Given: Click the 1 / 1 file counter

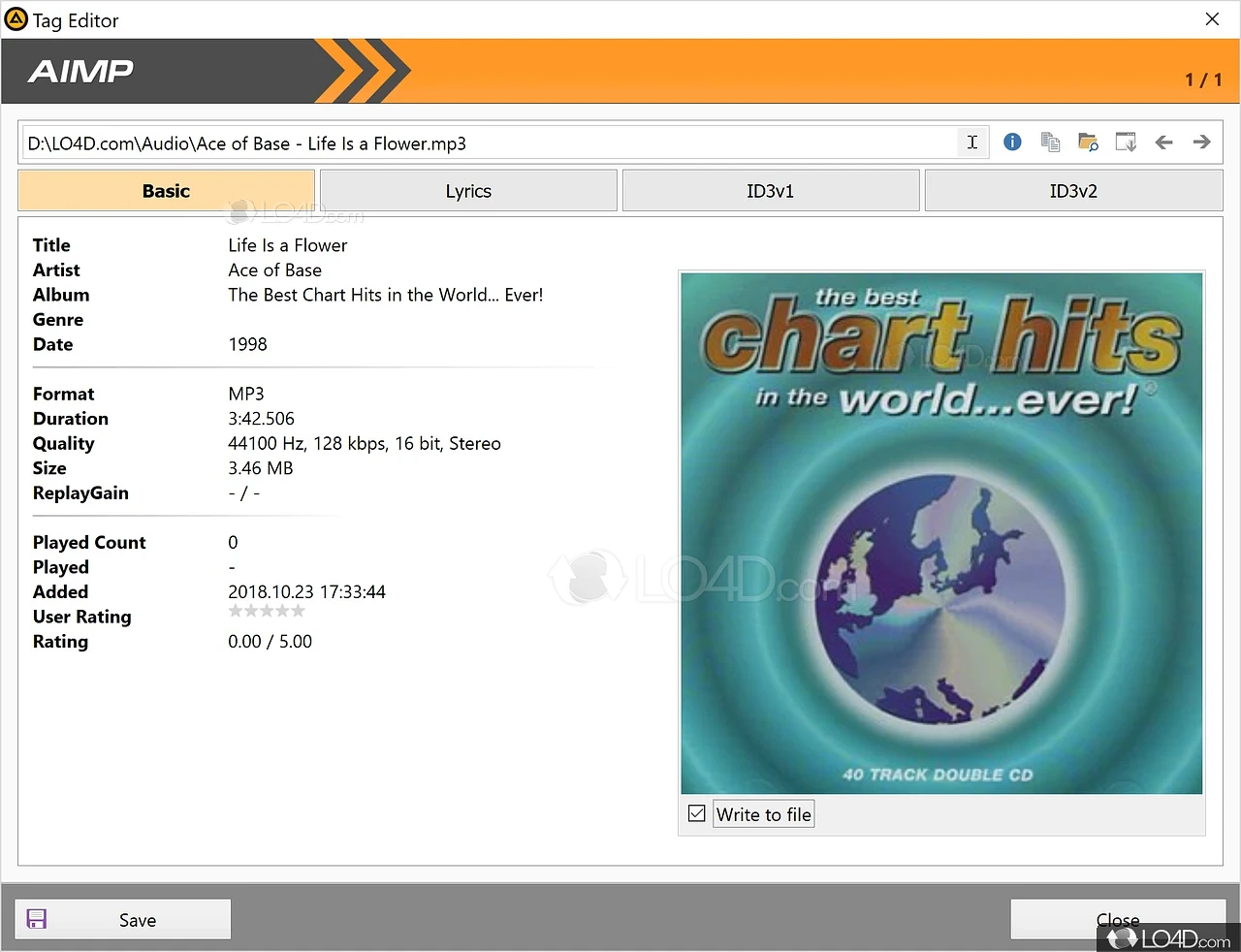Looking at the screenshot, I should coord(1203,80).
